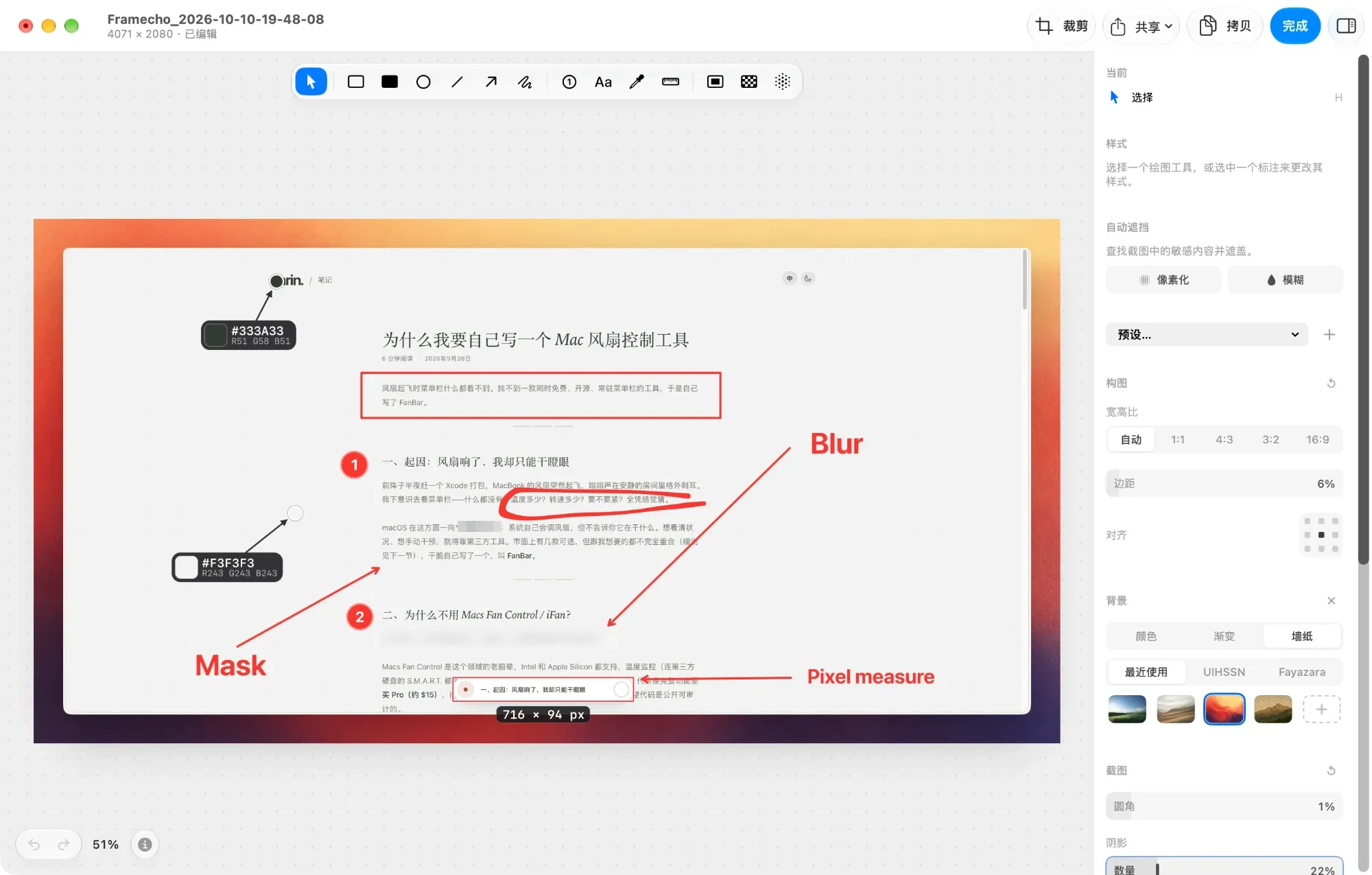Select the numbered step counter tool

(569, 82)
